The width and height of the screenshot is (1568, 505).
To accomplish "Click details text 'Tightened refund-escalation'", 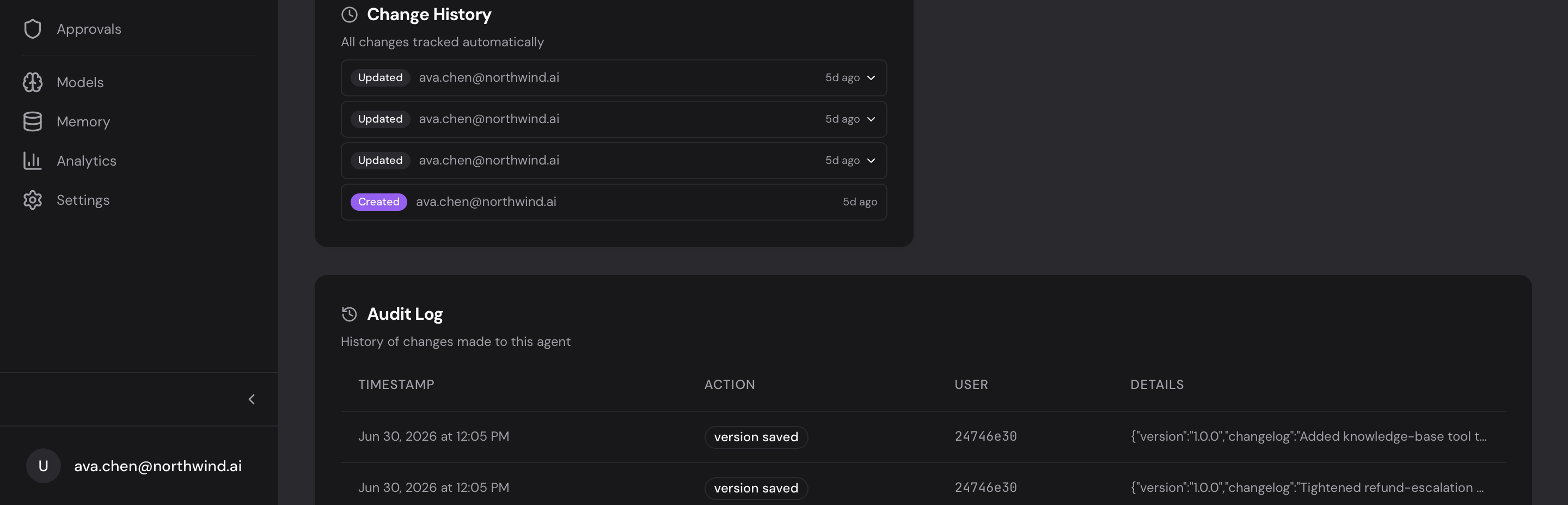I will coord(1307,488).
